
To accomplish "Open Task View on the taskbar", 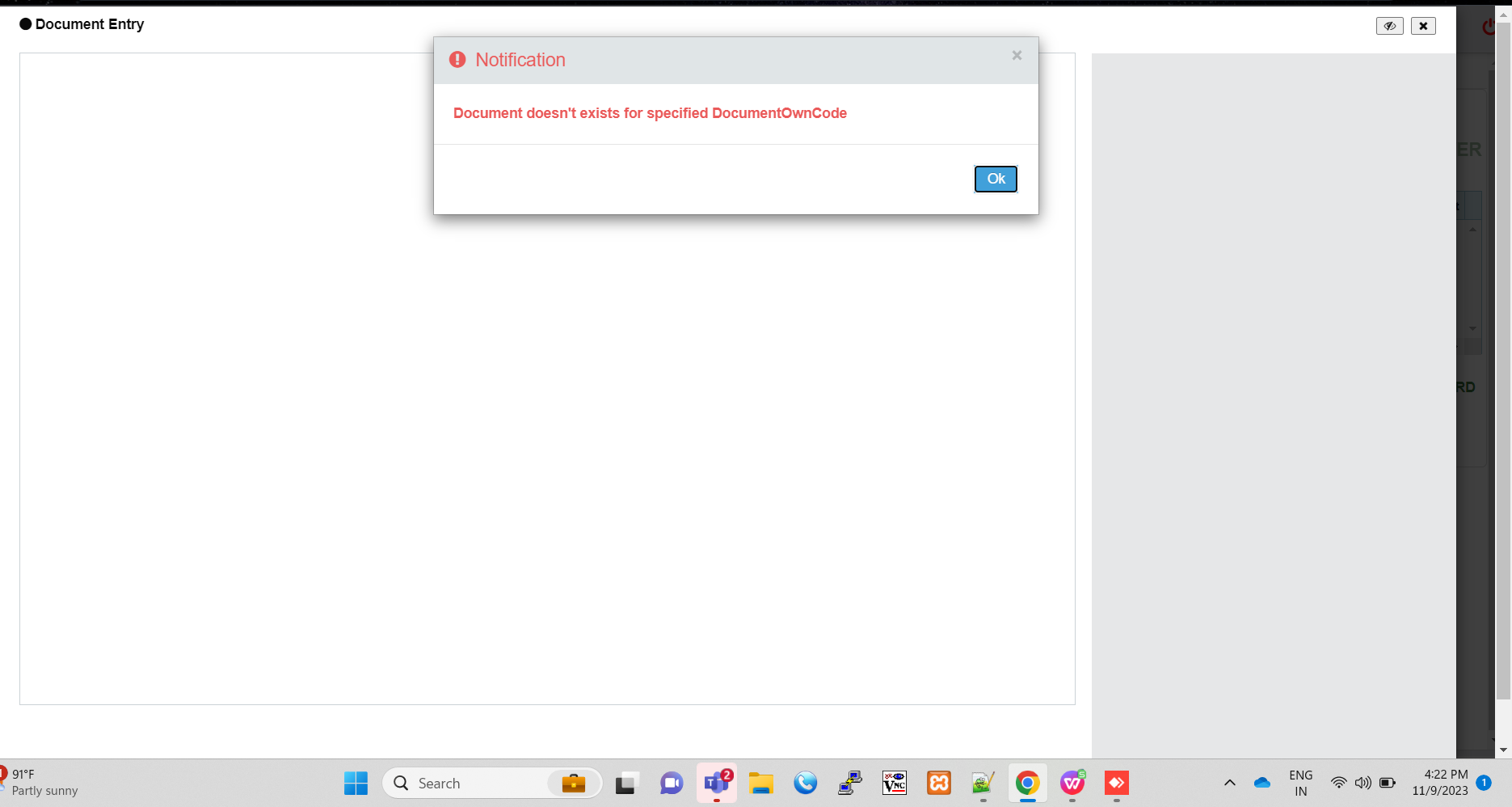I will 627,783.
